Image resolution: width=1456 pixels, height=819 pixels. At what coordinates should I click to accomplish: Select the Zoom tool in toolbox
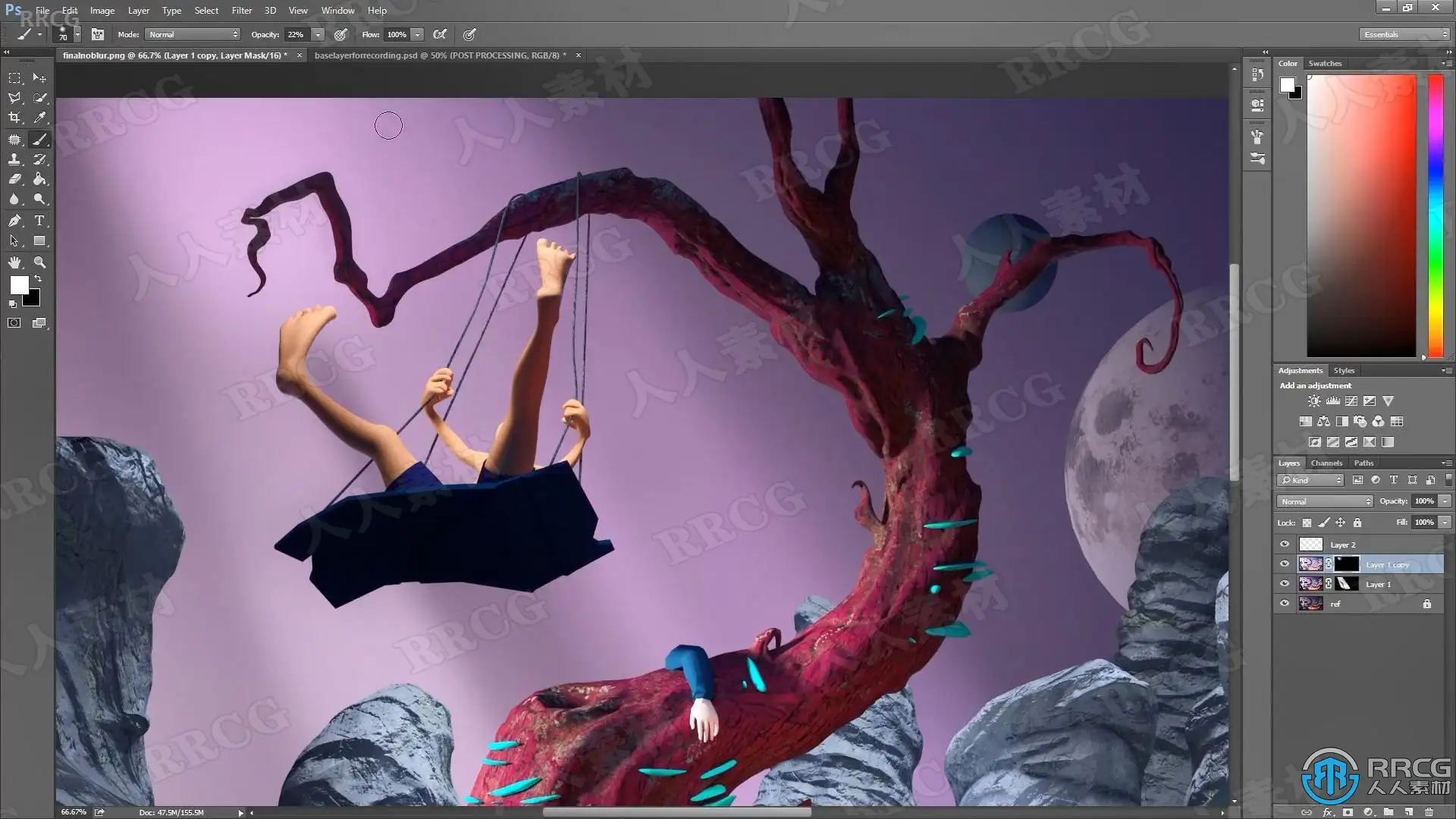39,262
